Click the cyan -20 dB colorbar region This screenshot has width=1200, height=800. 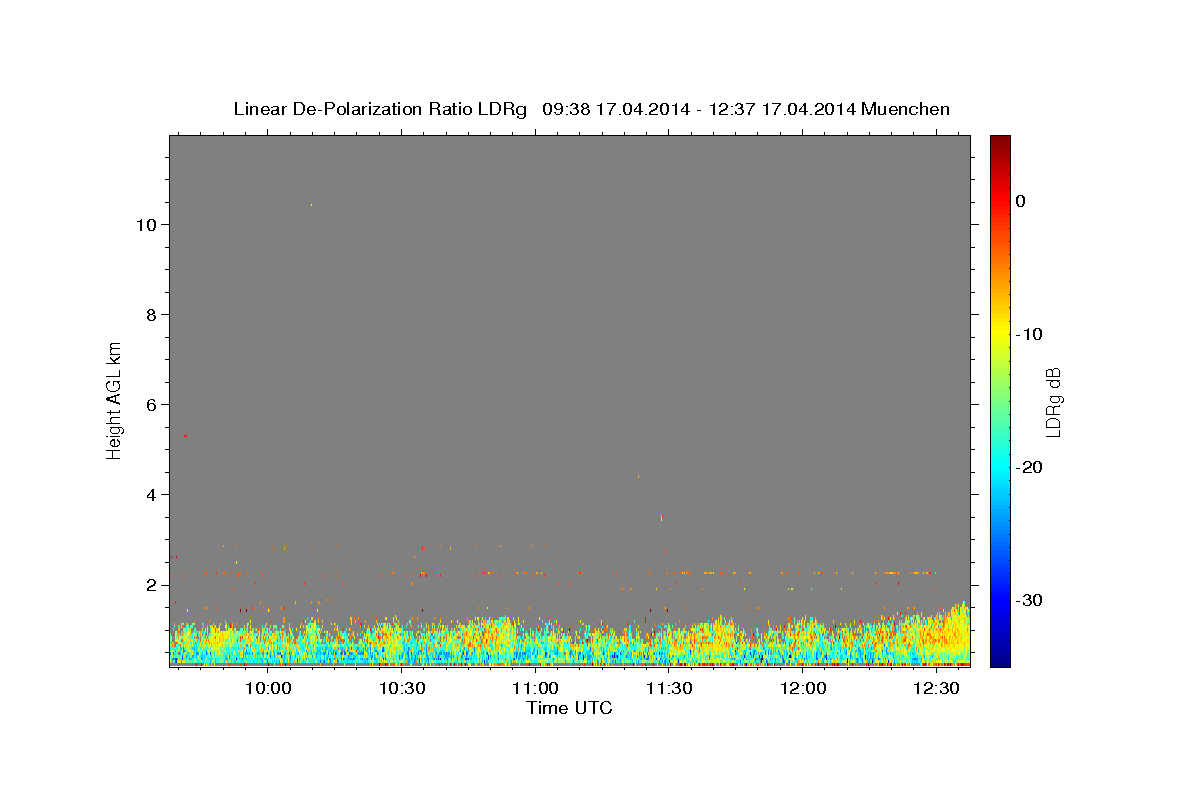[1000, 467]
